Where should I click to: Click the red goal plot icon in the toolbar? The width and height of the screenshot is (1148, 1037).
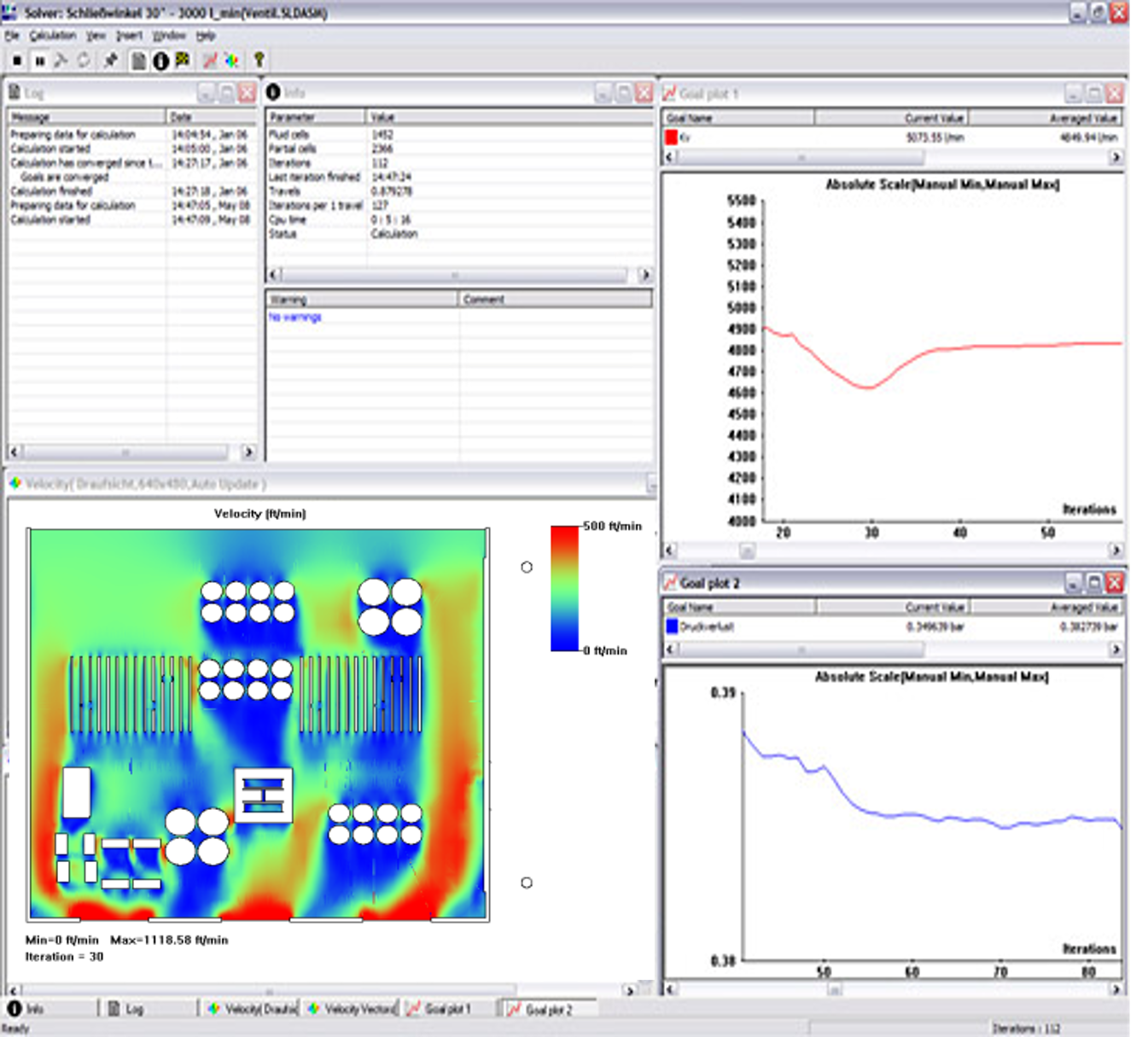coord(210,61)
